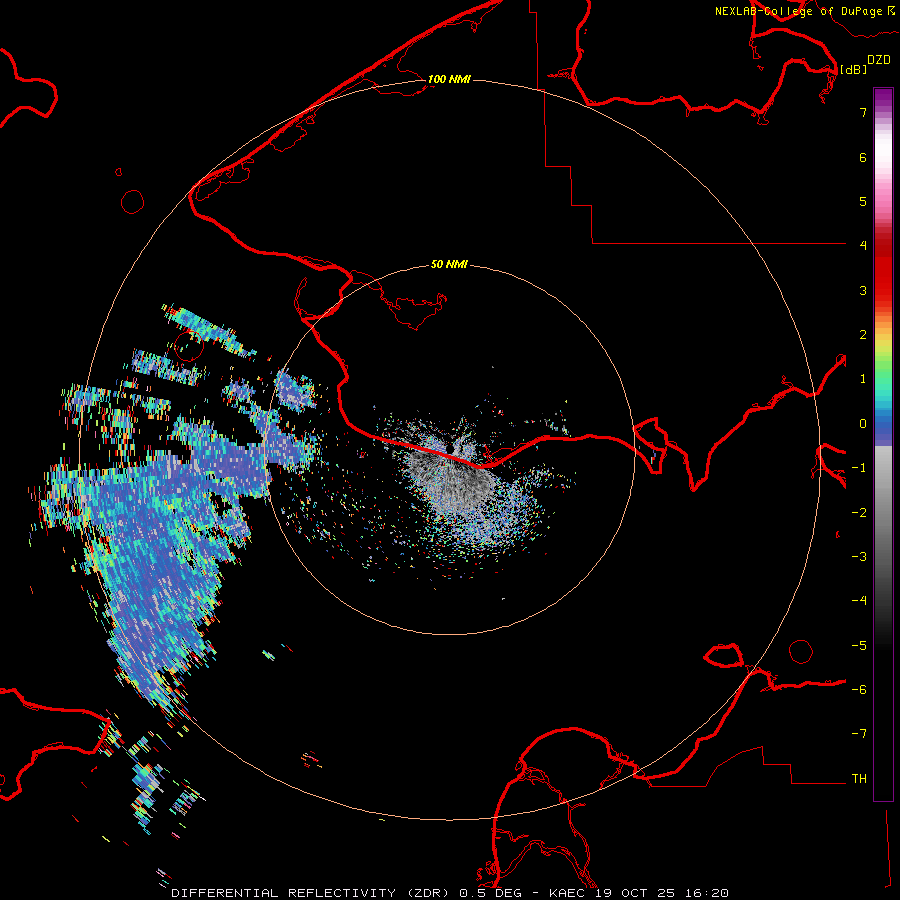Click the -5 tick label on color scale
This screenshot has width=900, height=900.
click(x=859, y=646)
